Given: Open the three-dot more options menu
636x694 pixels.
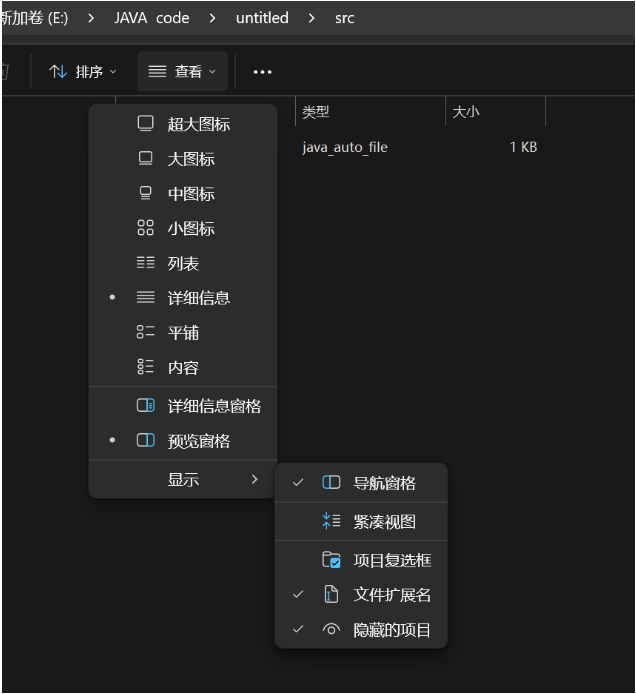Looking at the screenshot, I should click(x=262, y=72).
